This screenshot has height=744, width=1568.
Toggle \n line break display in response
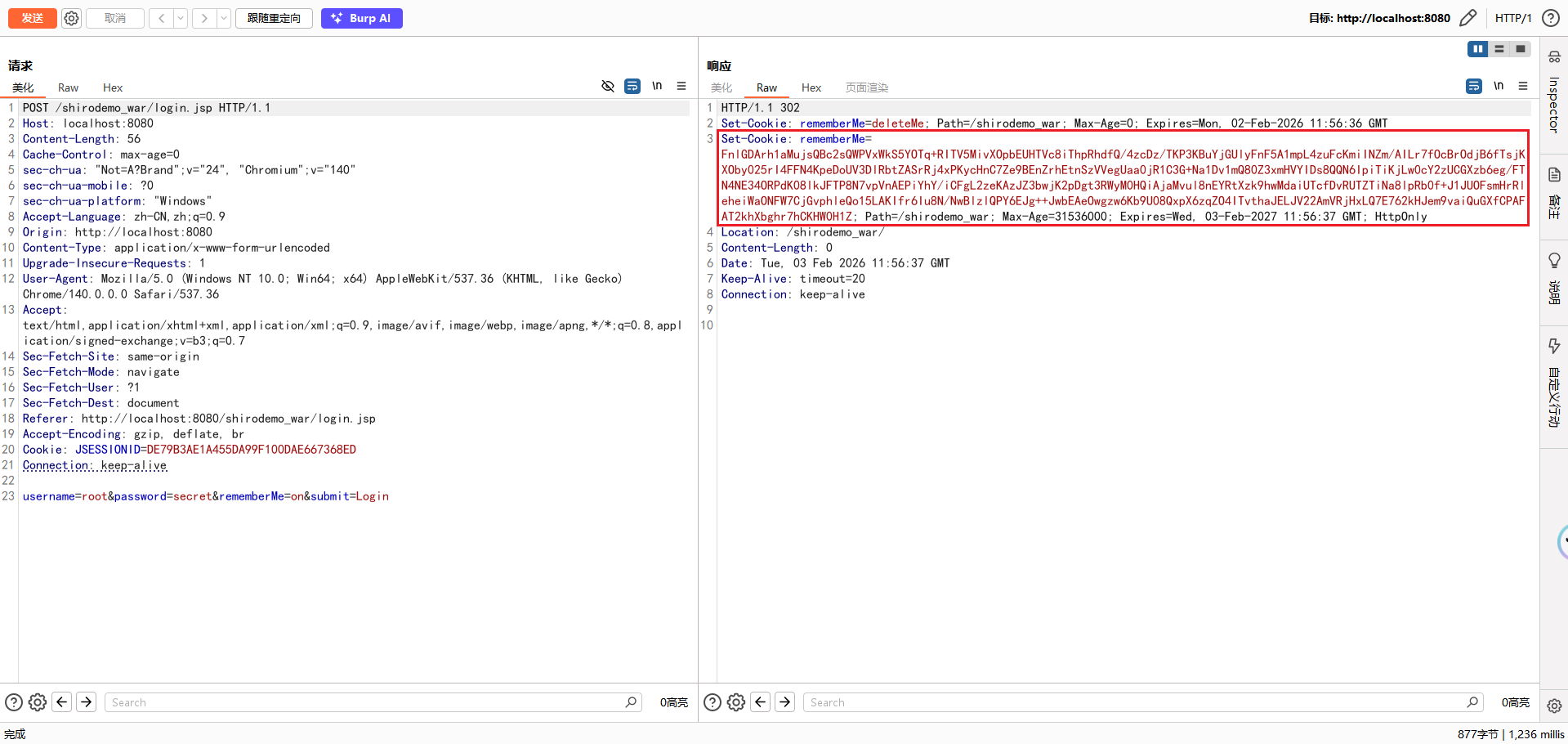click(1499, 86)
